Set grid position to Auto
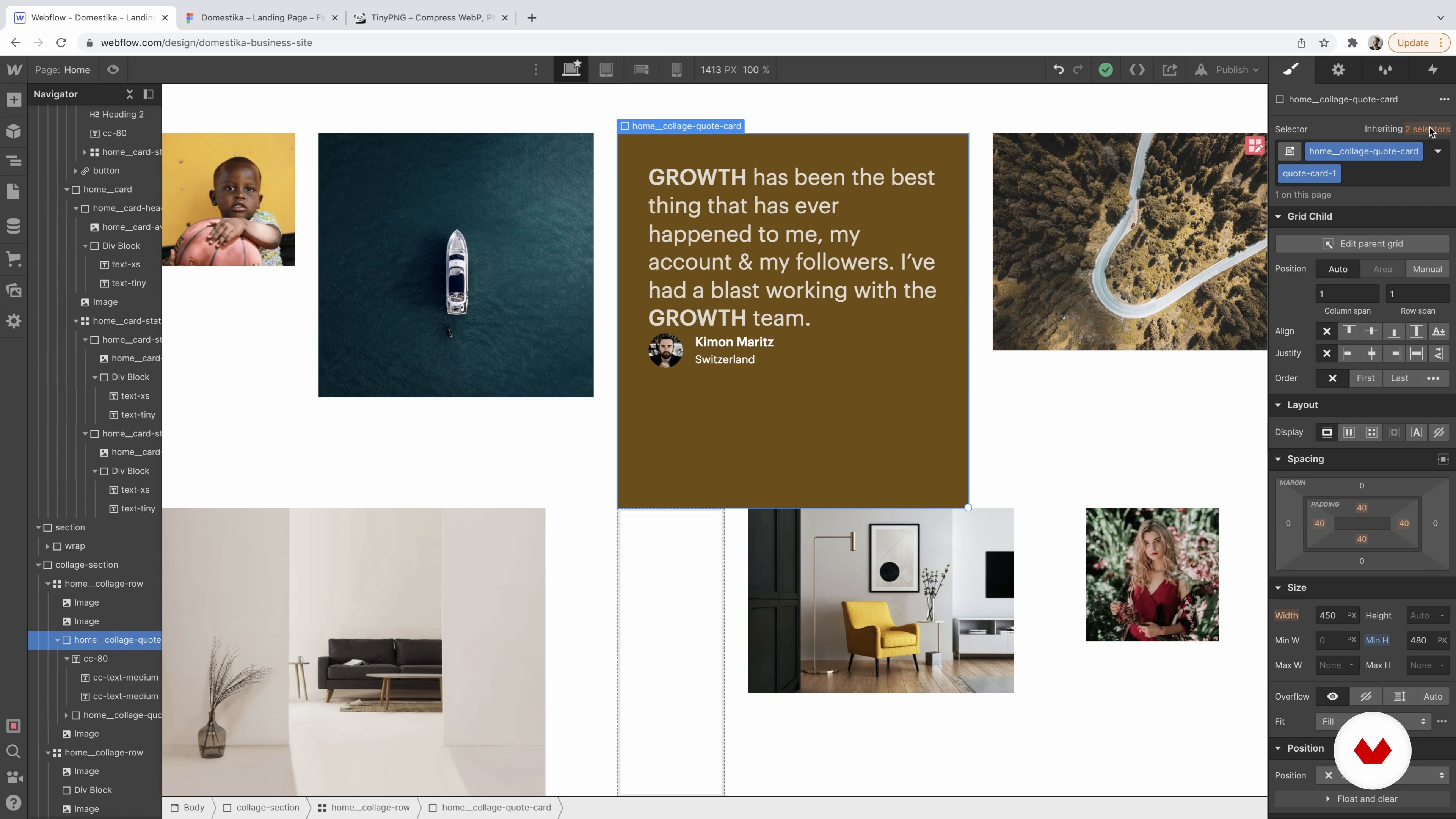The width and height of the screenshot is (1456, 819). point(1338,269)
